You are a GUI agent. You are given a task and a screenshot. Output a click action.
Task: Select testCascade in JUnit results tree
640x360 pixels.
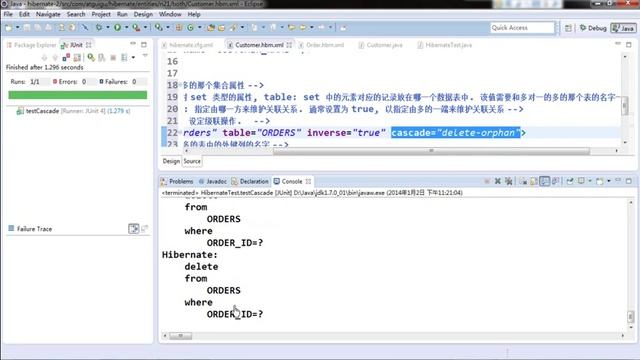[73, 111]
